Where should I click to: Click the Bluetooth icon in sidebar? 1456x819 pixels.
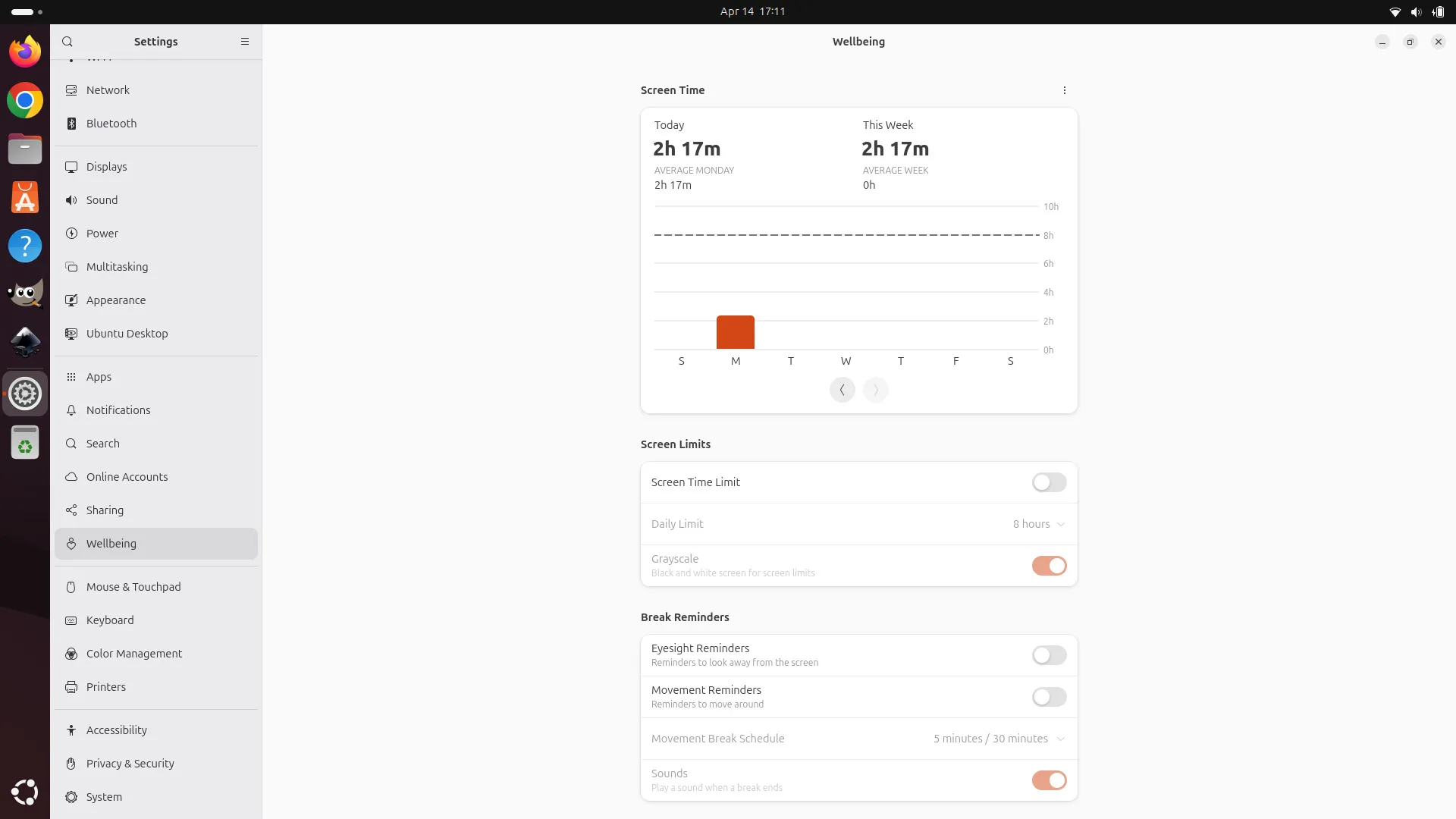pyautogui.click(x=71, y=124)
